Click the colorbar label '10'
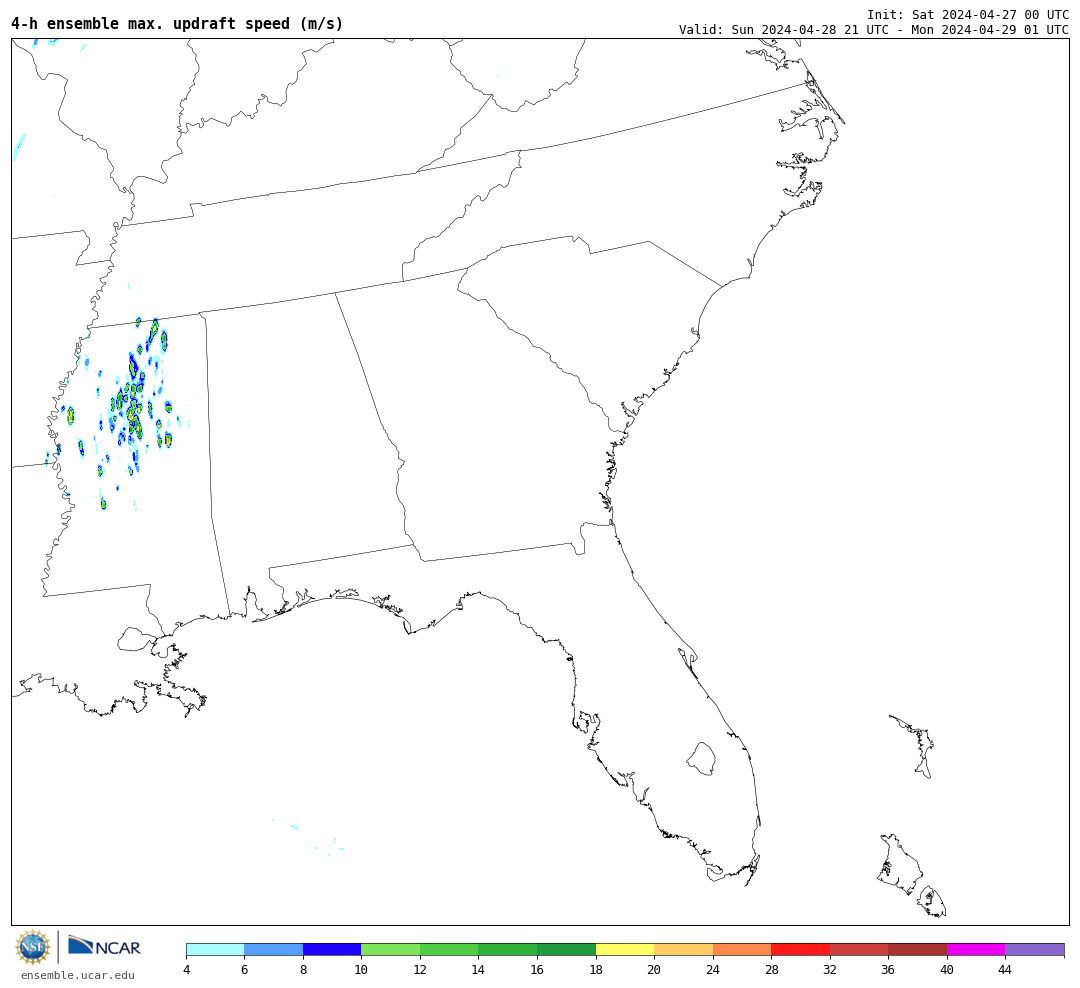1080x988 pixels. tap(361, 969)
